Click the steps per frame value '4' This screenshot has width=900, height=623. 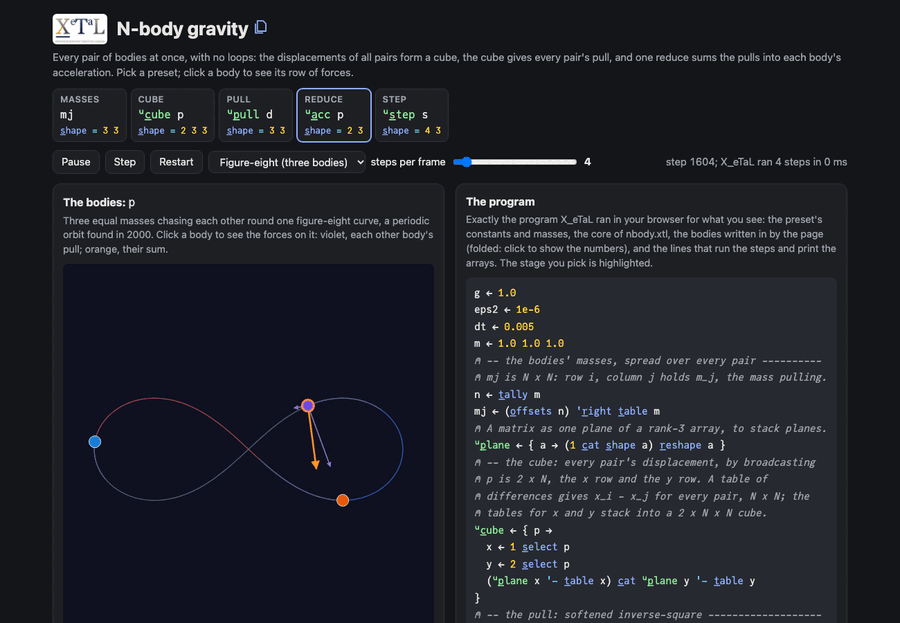tap(587, 162)
